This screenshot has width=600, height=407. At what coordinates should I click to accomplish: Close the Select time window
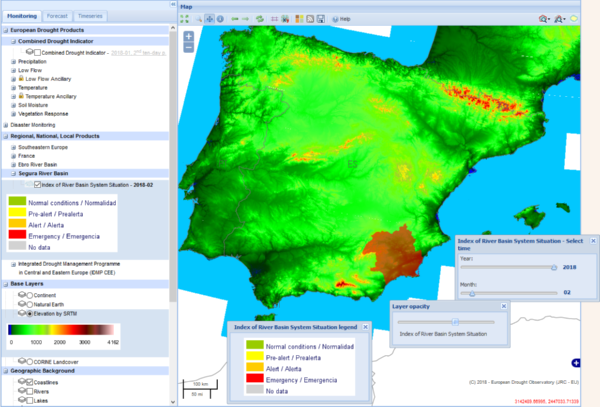coord(593,241)
